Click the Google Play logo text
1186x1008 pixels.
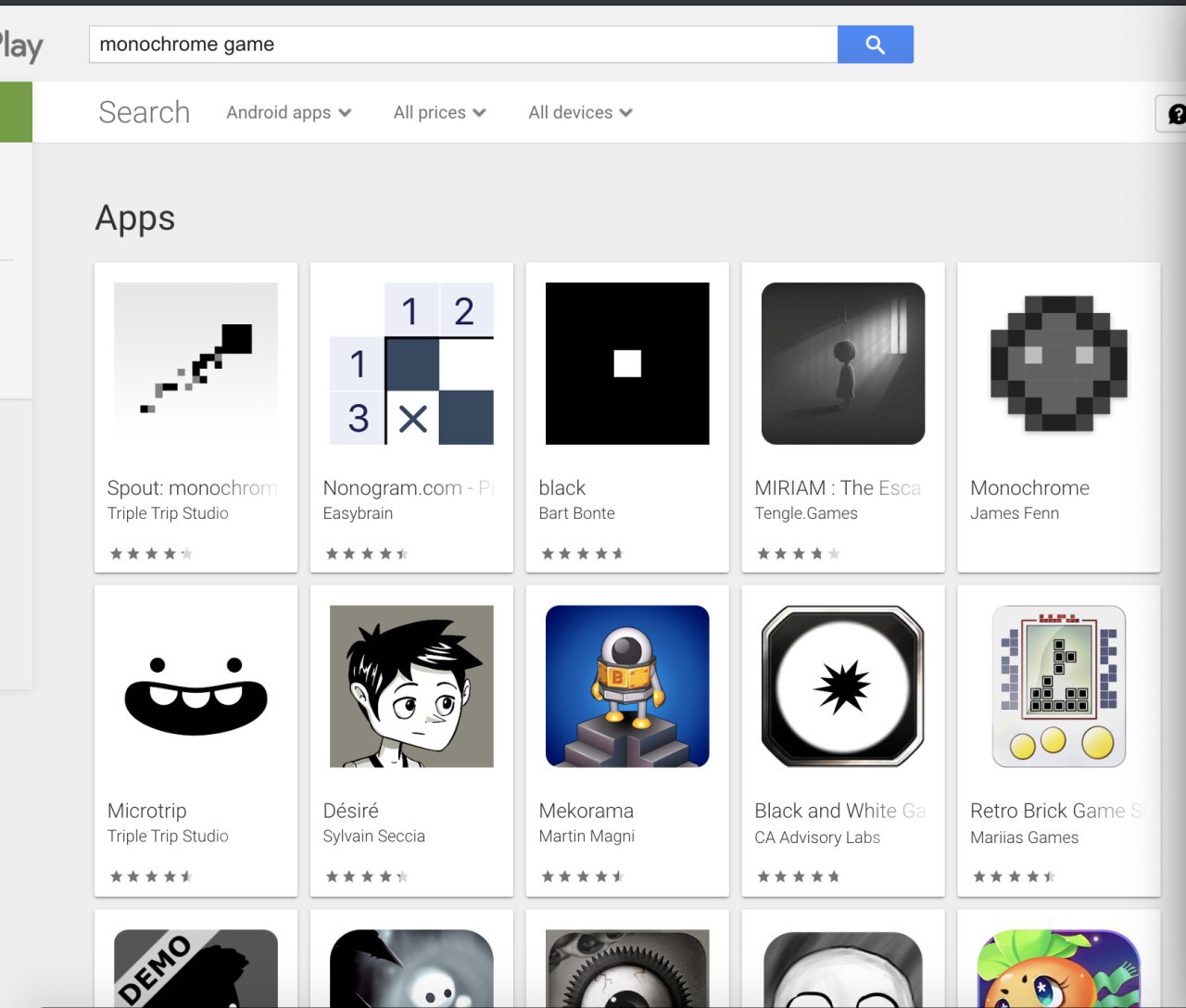(x=20, y=45)
